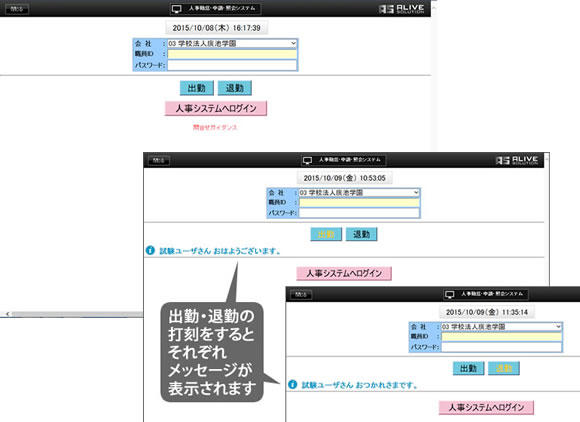Click the top window's 人事システムへログイン button
Screen dimensions: 580x422
216,108
